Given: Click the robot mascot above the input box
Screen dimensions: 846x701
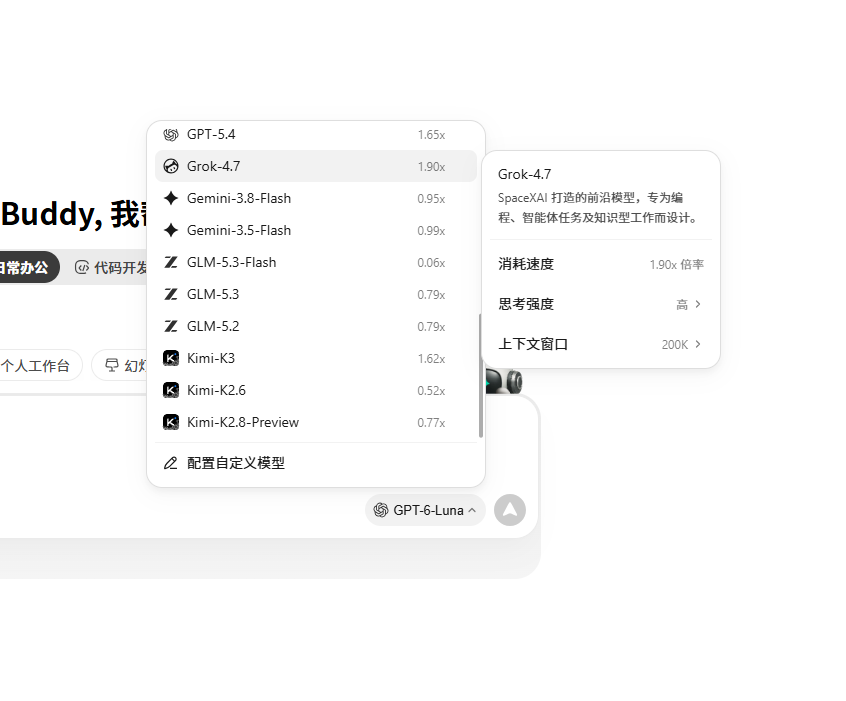Looking at the screenshot, I should tap(504, 381).
